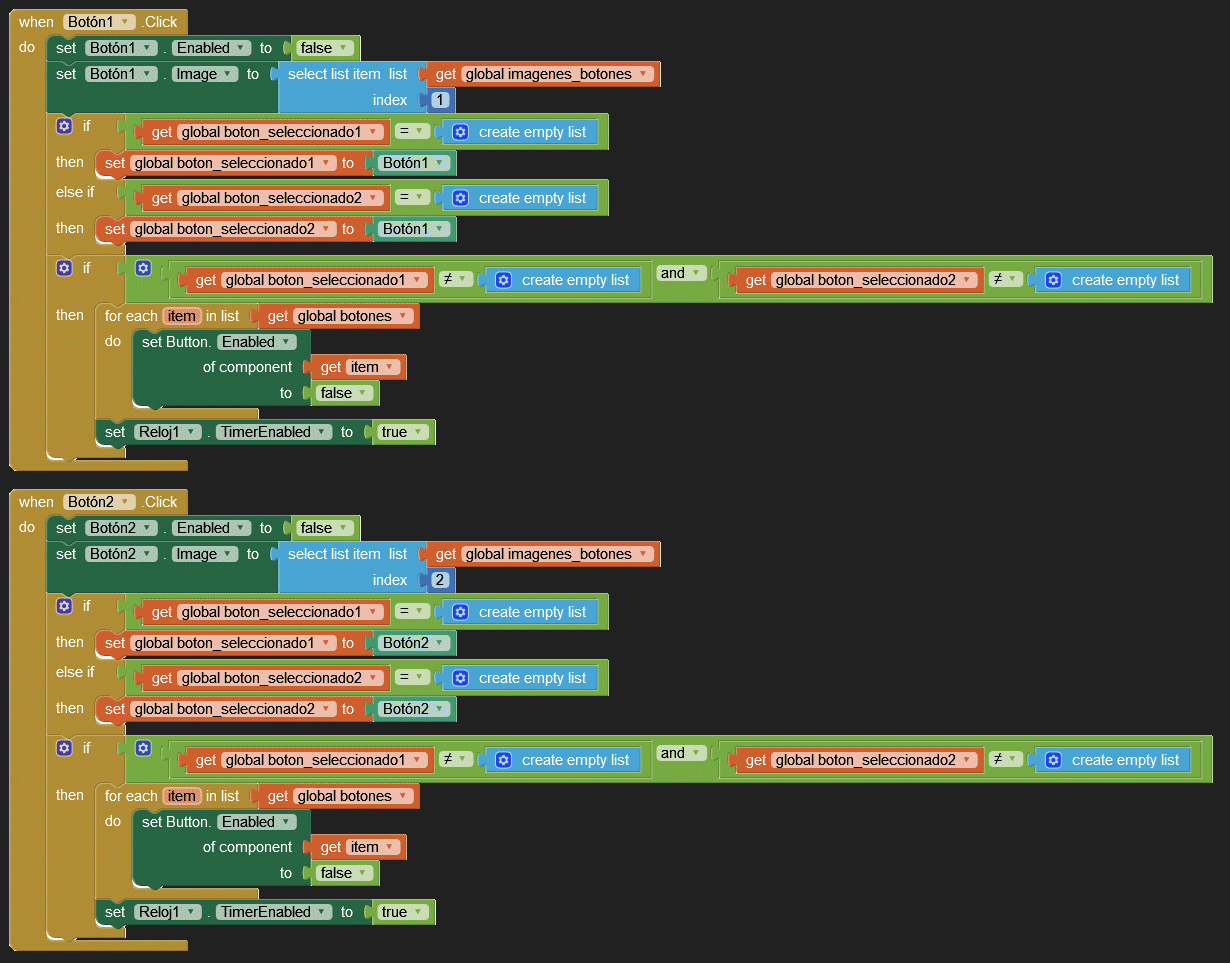
Task: Click the item variable in Botón1 for each loop
Action: [x=182, y=316]
